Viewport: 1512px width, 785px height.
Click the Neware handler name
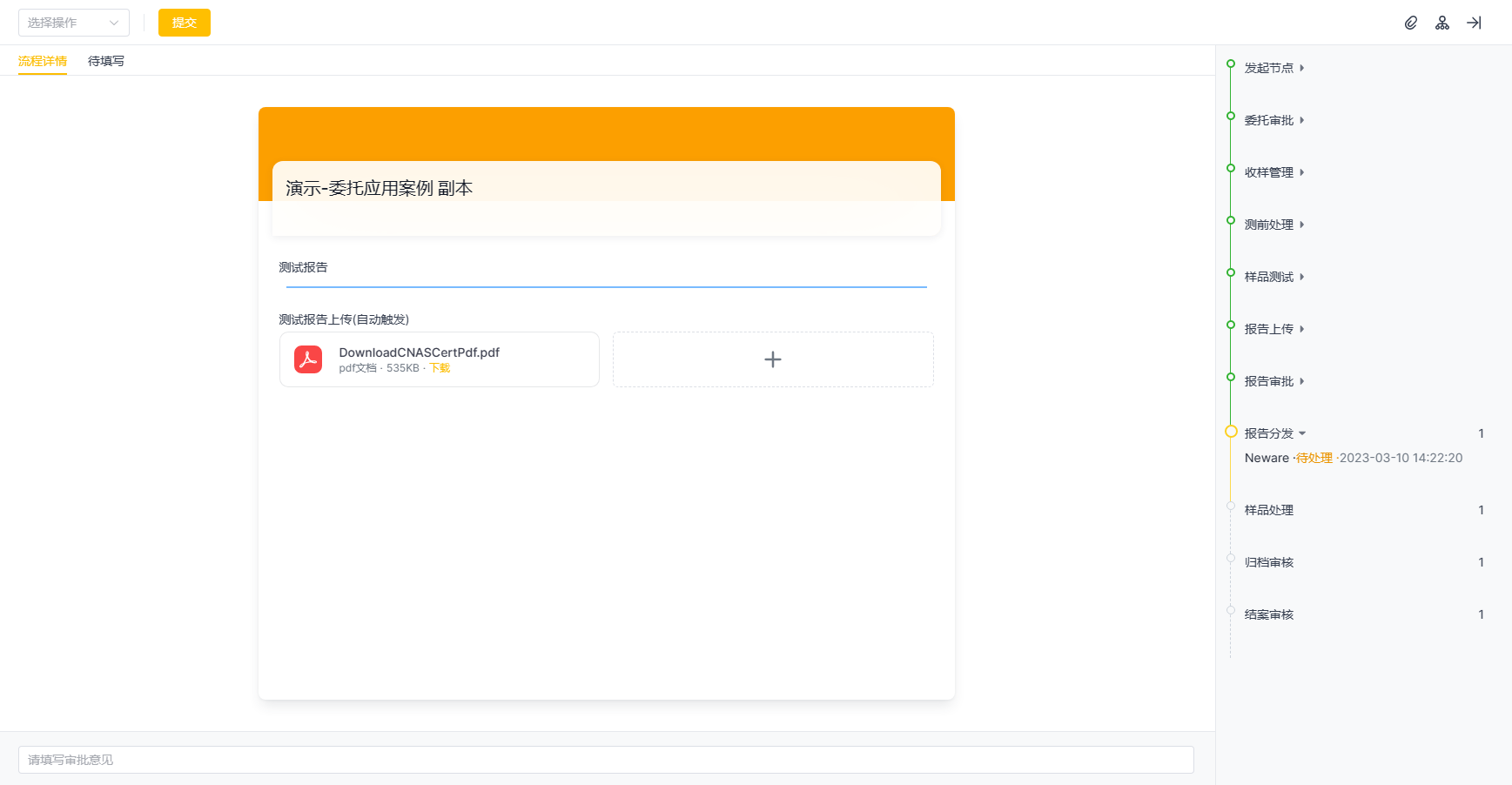click(x=1267, y=458)
